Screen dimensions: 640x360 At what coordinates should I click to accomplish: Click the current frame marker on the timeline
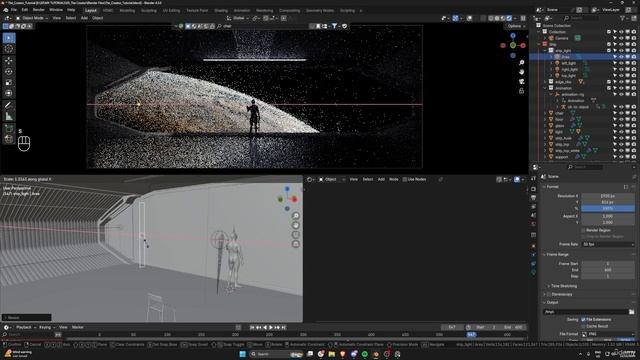tap(471, 335)
